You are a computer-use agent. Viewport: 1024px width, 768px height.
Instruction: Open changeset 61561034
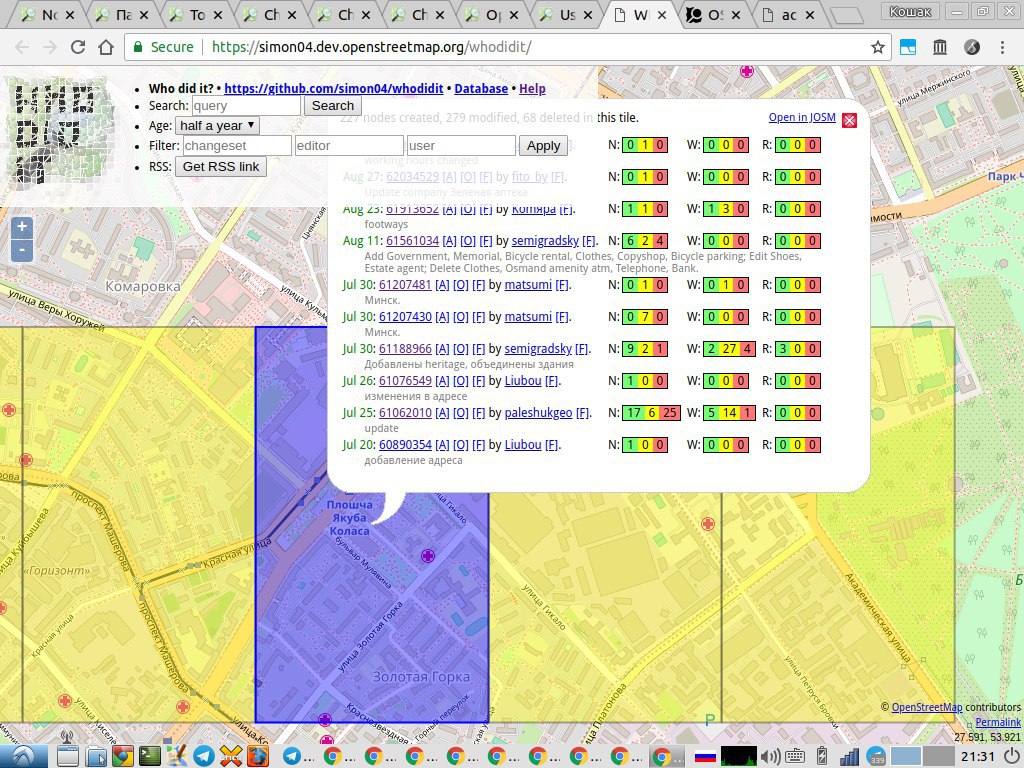click(x=413, y=240)
